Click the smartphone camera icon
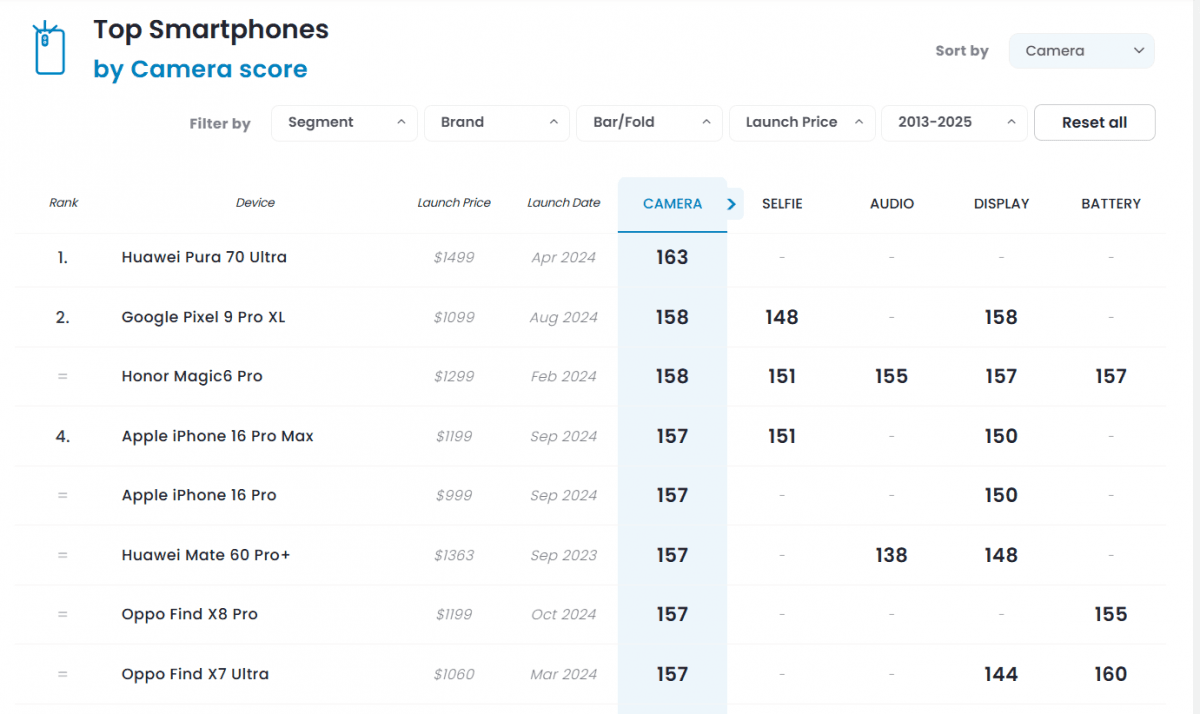Image resolution: width=1200 pixels, height=714 pixels. pyautogui.click(x=49, y=49)
